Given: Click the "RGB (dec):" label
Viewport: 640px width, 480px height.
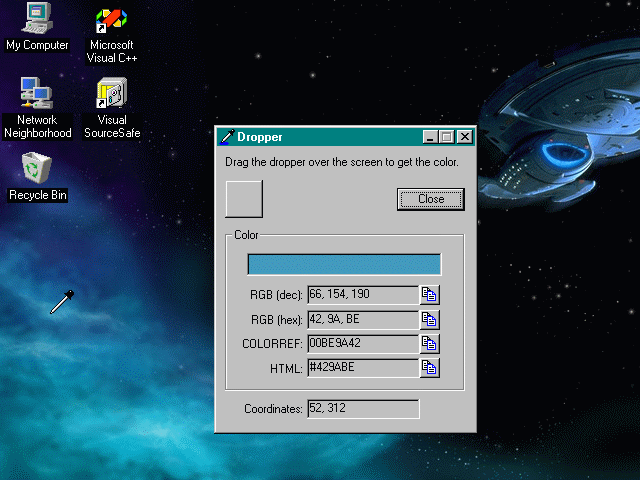Looking at the screenshot, I should (276, 295).
